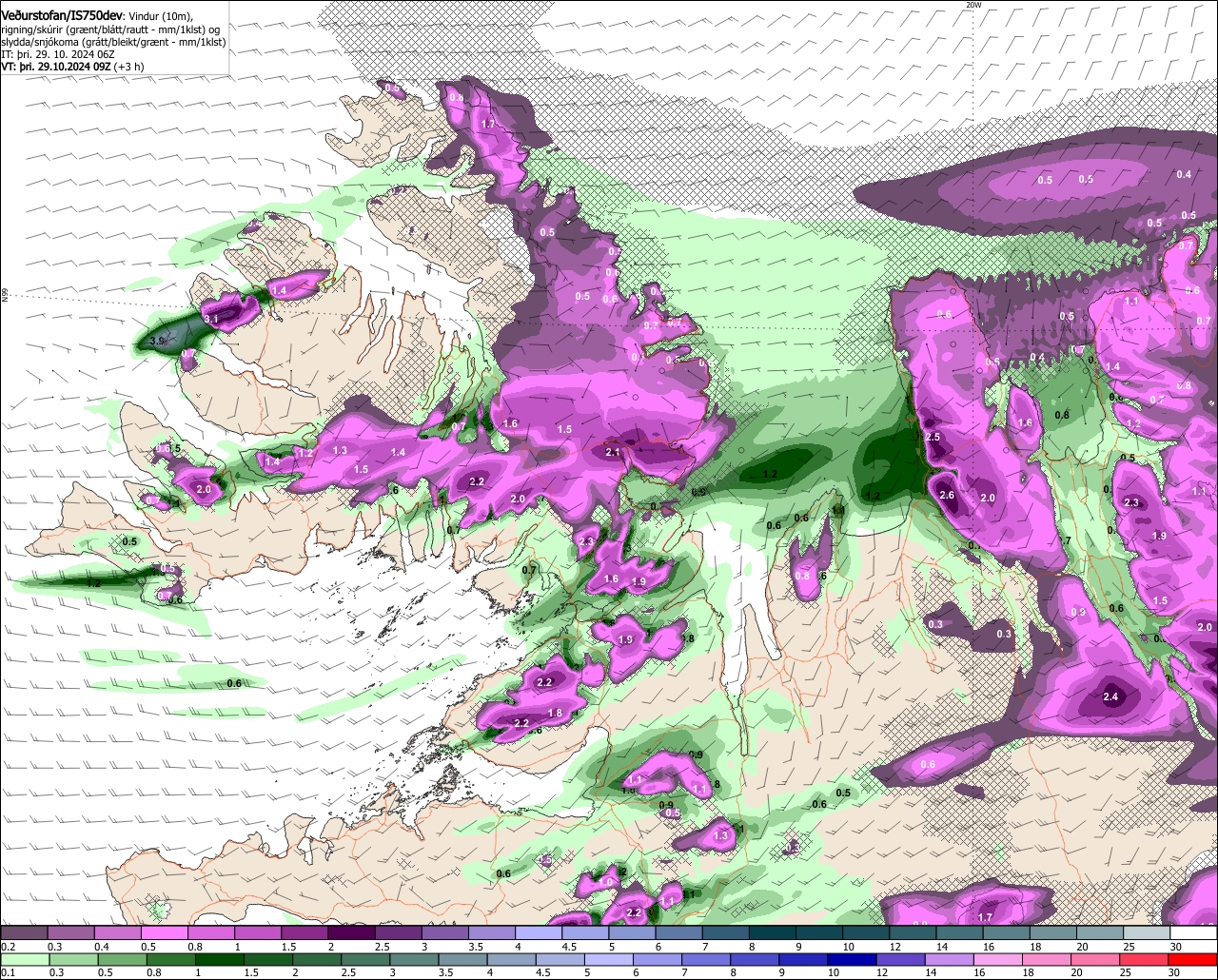
Task: Click the 20W longitude label
Action: tap(972, 5)
